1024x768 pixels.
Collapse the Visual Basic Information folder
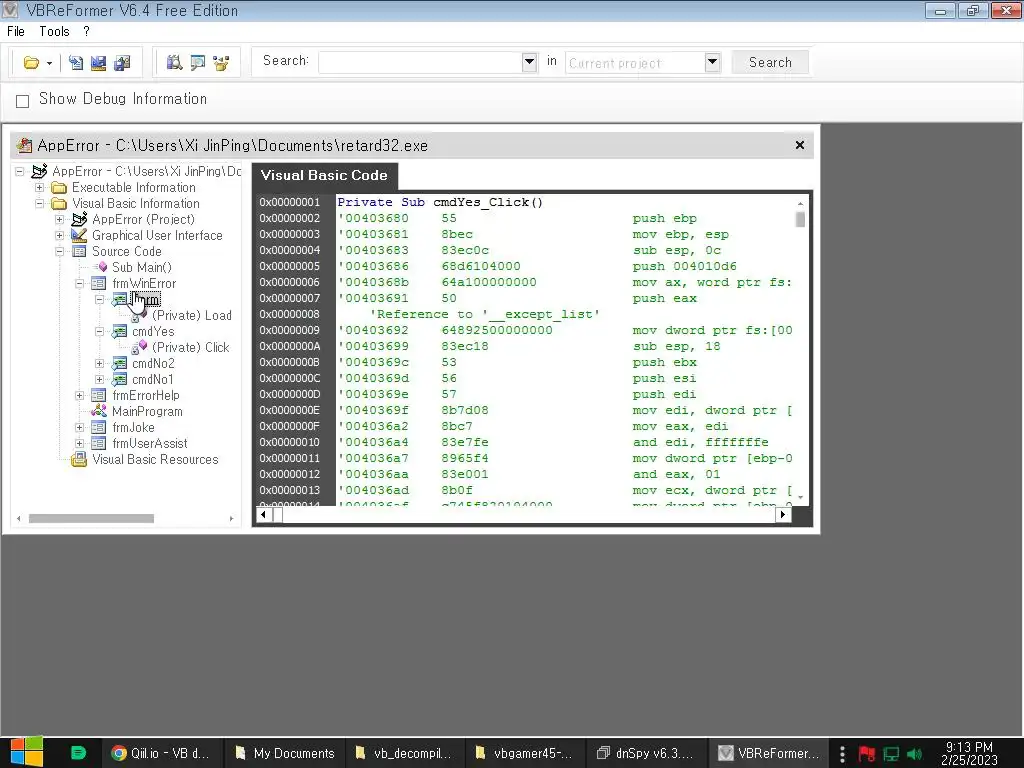(x=40, y=204)
